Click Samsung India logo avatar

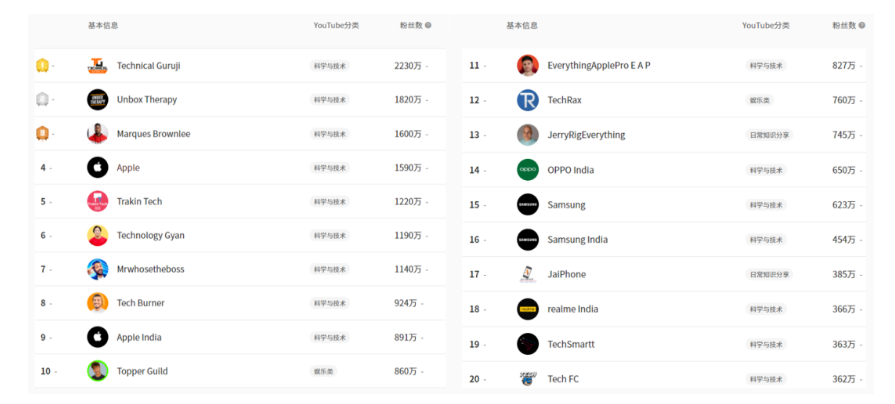point(528,240)
